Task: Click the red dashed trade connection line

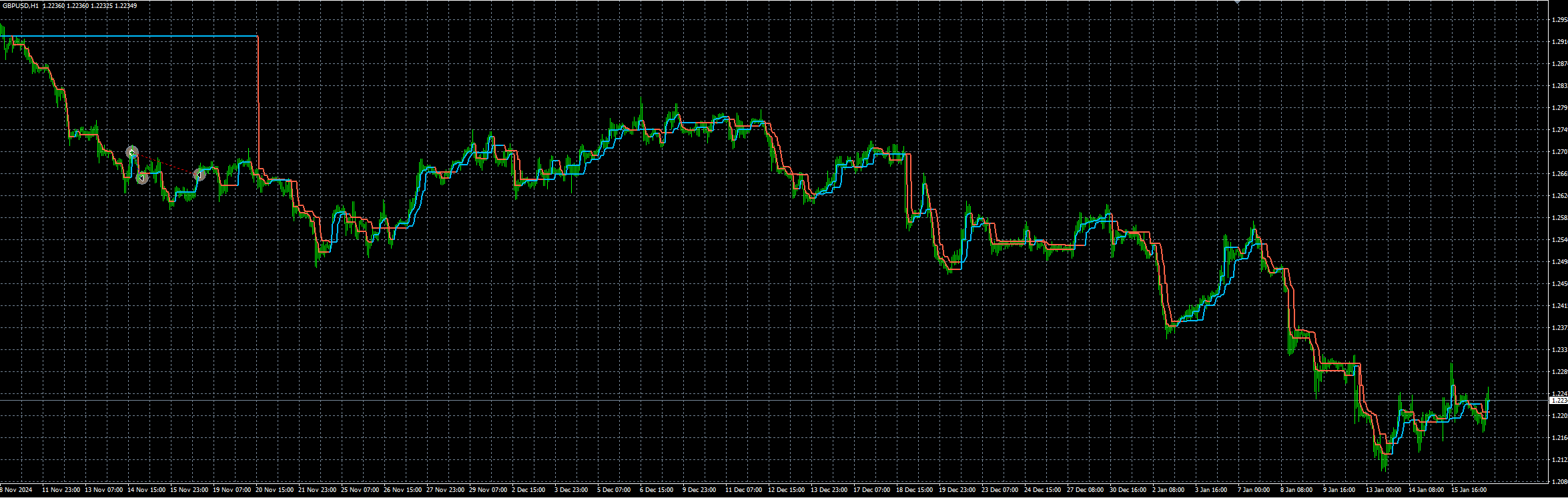Action: [x=165, y=164]
